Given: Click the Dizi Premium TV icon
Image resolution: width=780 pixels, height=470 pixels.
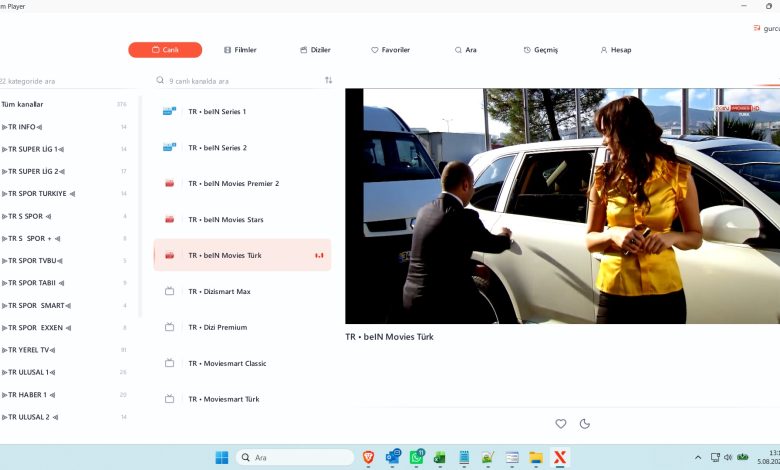Looking at the screenshot, I should pos(170,327).
